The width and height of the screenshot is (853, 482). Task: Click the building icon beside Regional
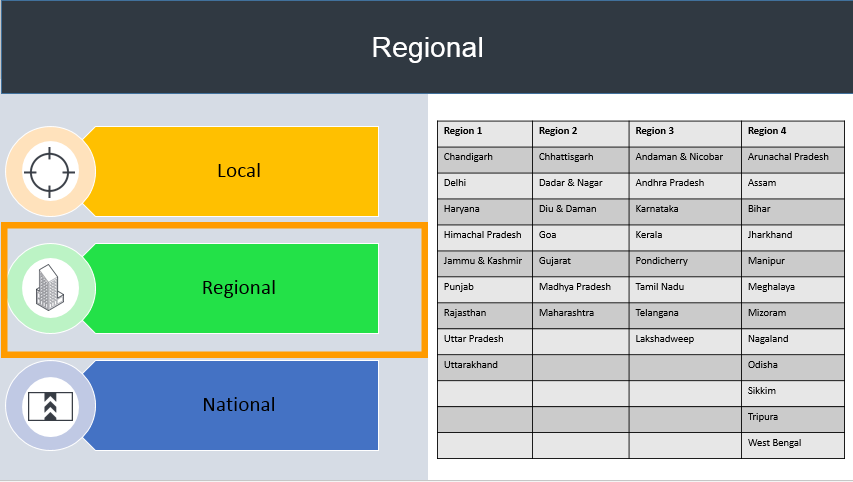(49, 288)
